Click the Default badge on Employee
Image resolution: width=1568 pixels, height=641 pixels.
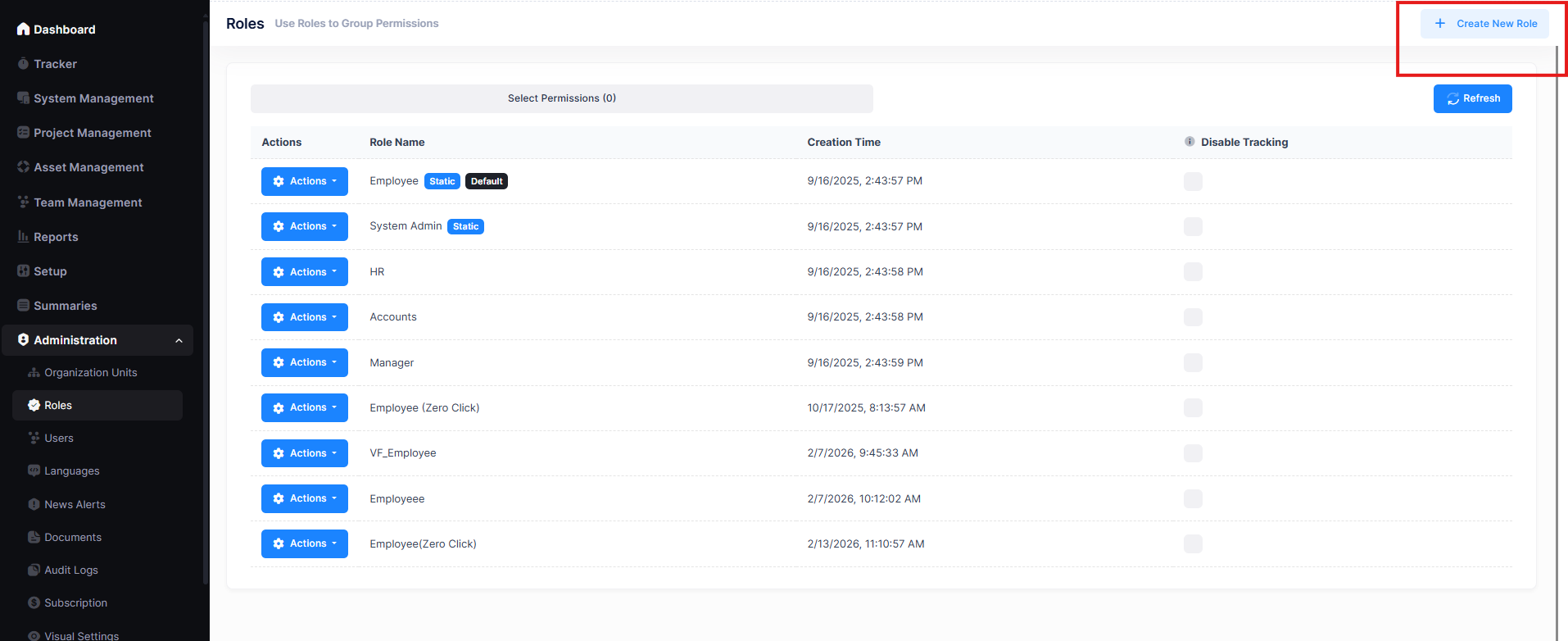click(487, 181)
